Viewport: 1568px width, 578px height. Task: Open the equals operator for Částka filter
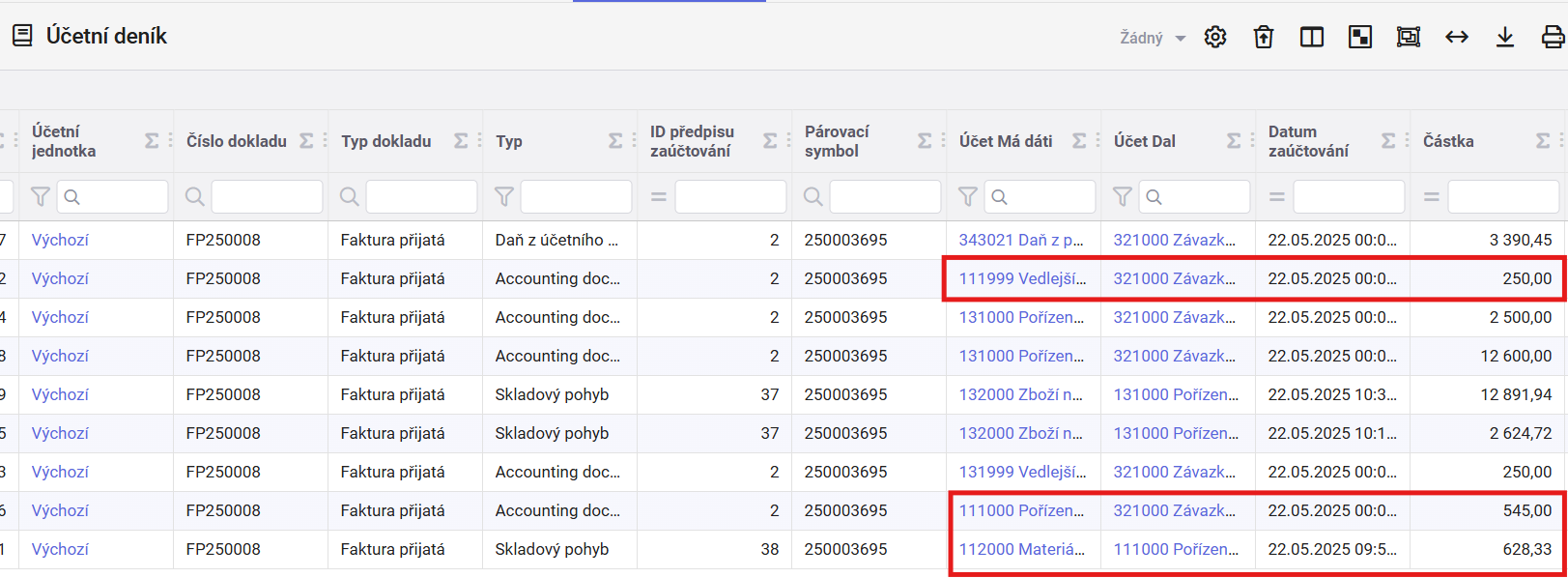tap(1431, 197)
